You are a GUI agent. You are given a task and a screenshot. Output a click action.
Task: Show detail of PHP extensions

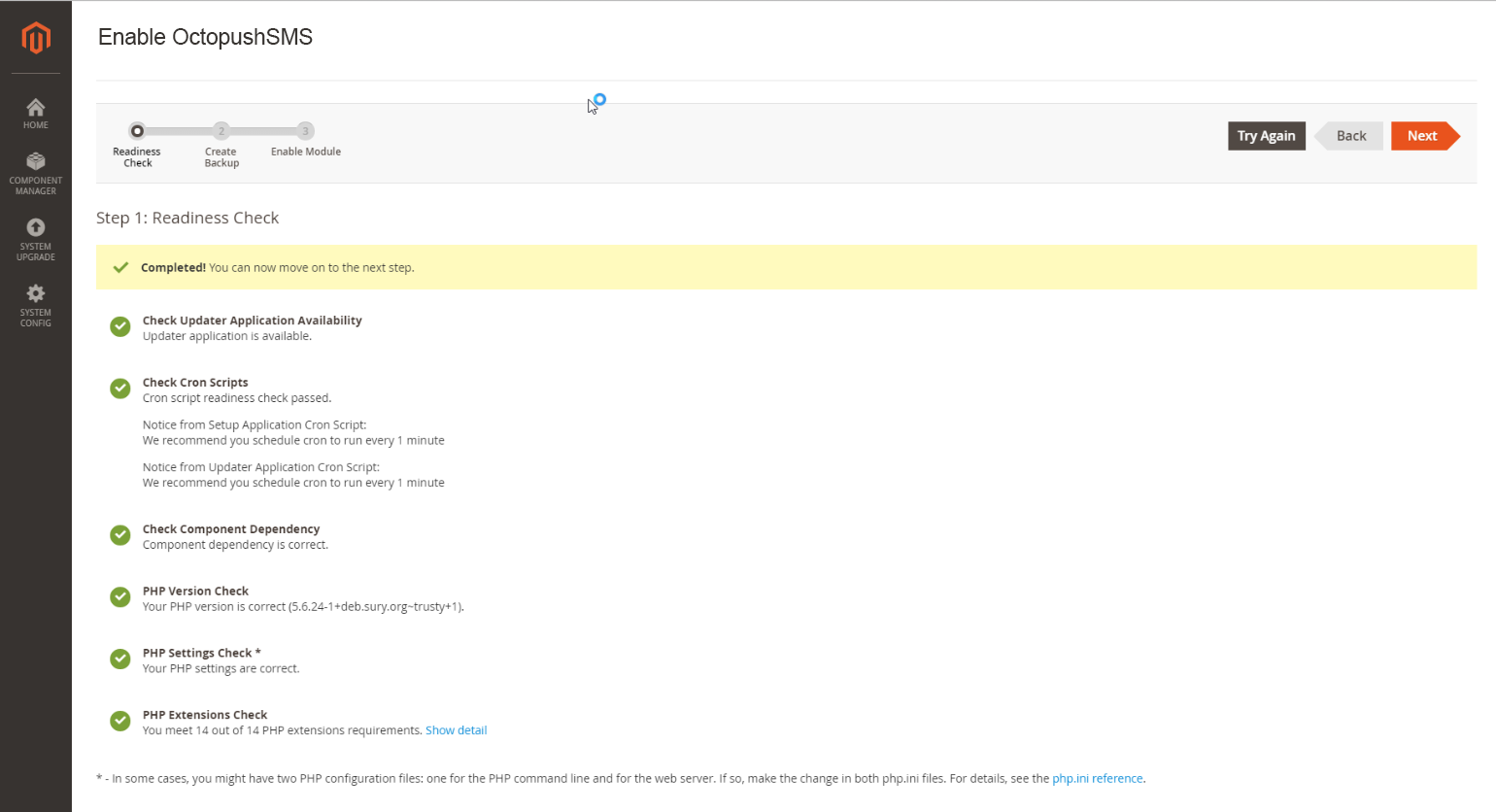[x=457, y=730]
